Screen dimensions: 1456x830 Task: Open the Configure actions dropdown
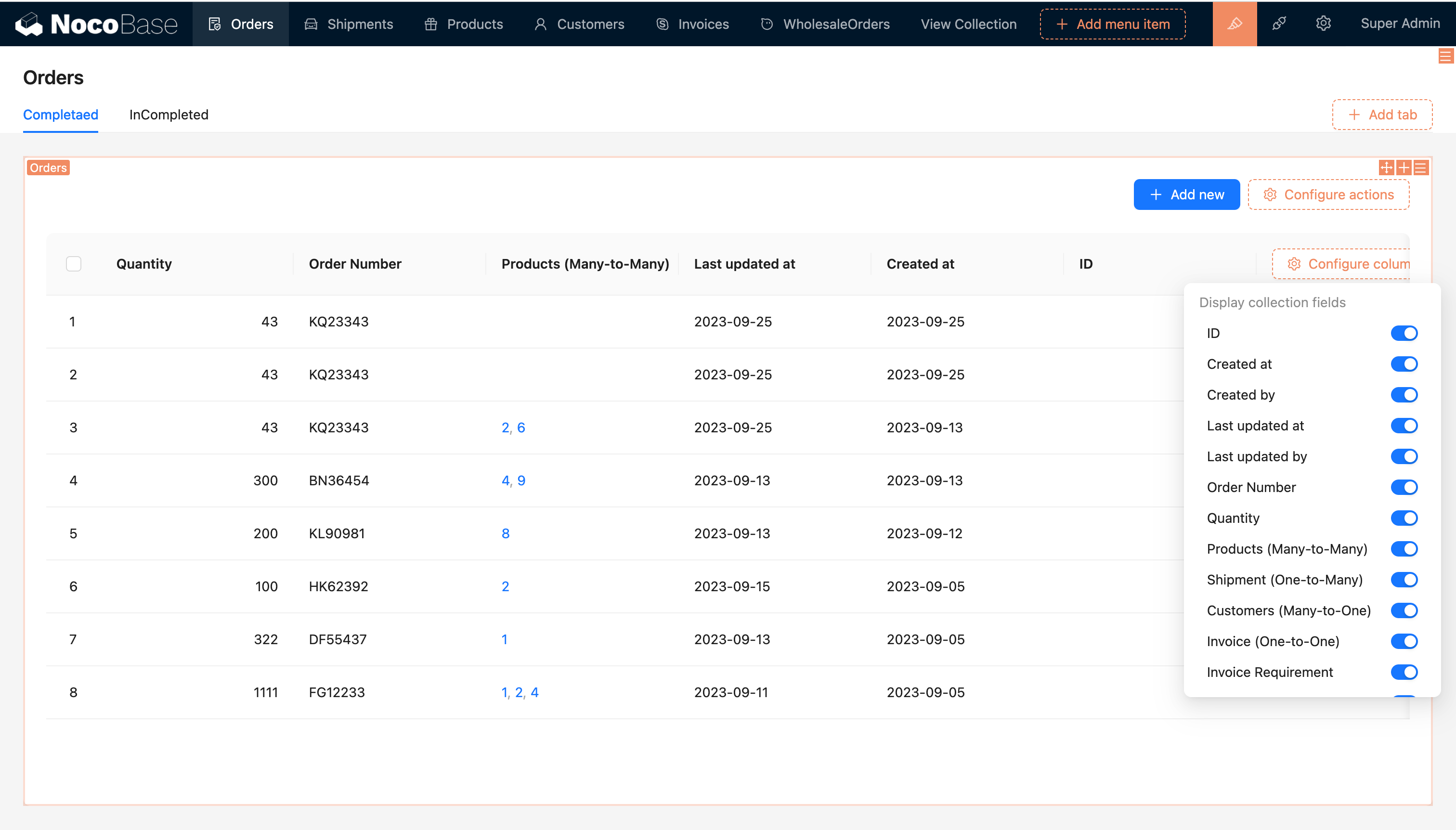[x=1328, y=195]
